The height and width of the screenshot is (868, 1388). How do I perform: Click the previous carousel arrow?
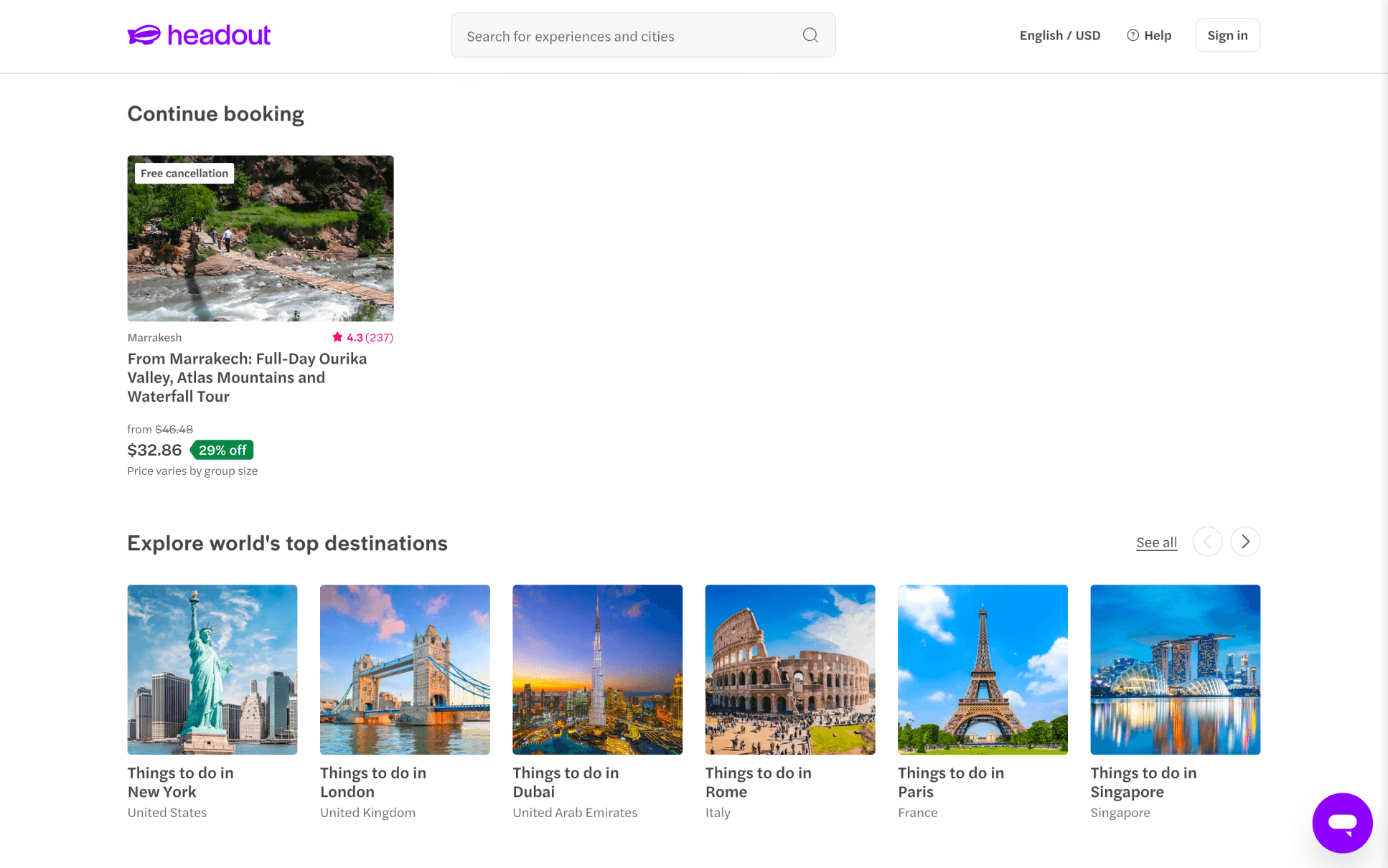tap(1207, 542)
